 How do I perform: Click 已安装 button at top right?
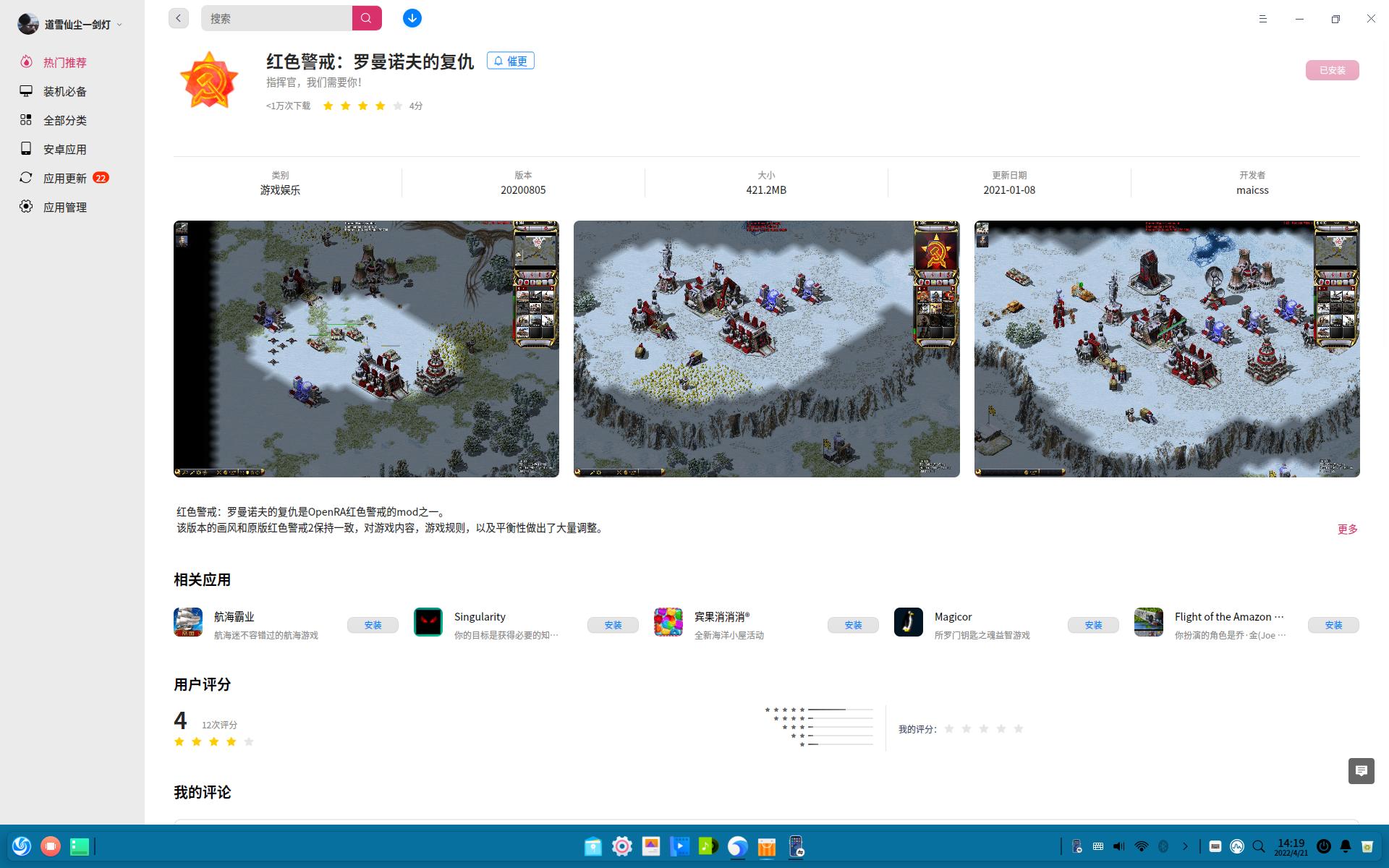[1332, 70]
